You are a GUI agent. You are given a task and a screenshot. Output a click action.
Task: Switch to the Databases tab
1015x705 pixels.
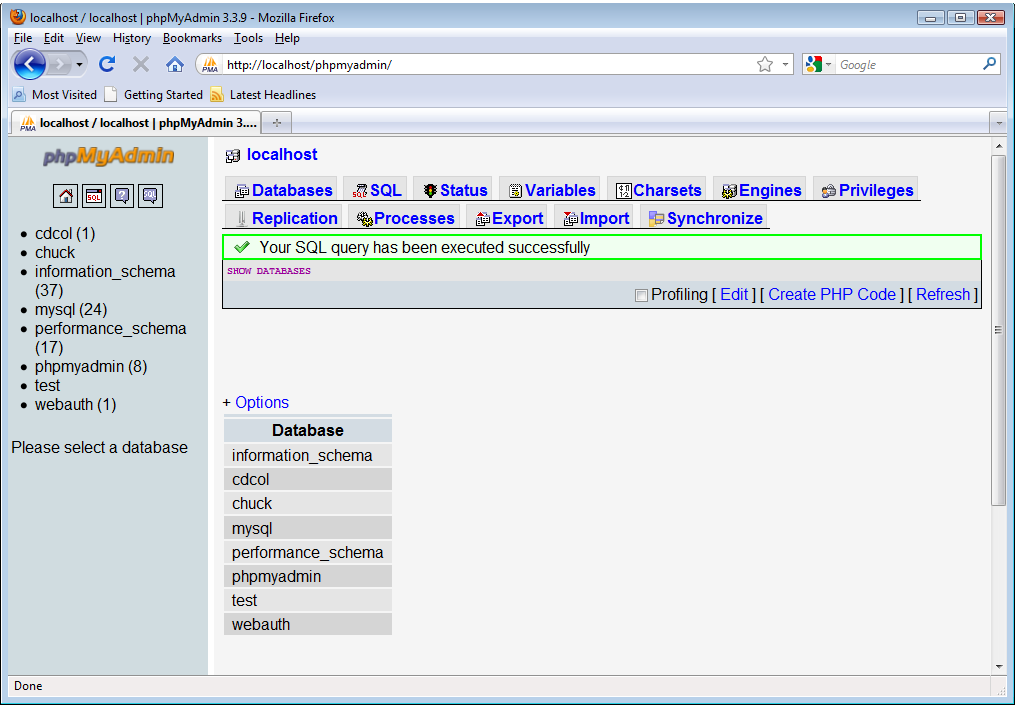tap(283, 190)
